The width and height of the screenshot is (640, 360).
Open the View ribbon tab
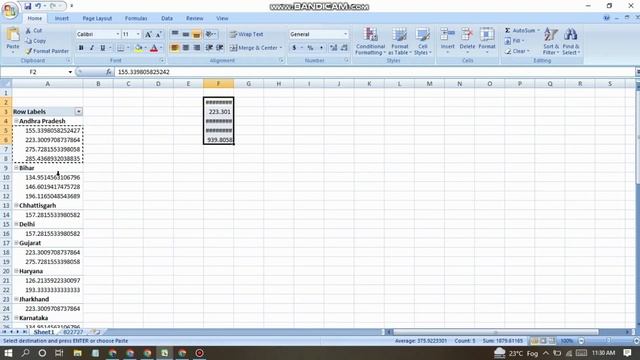click(x=222, y=18)
